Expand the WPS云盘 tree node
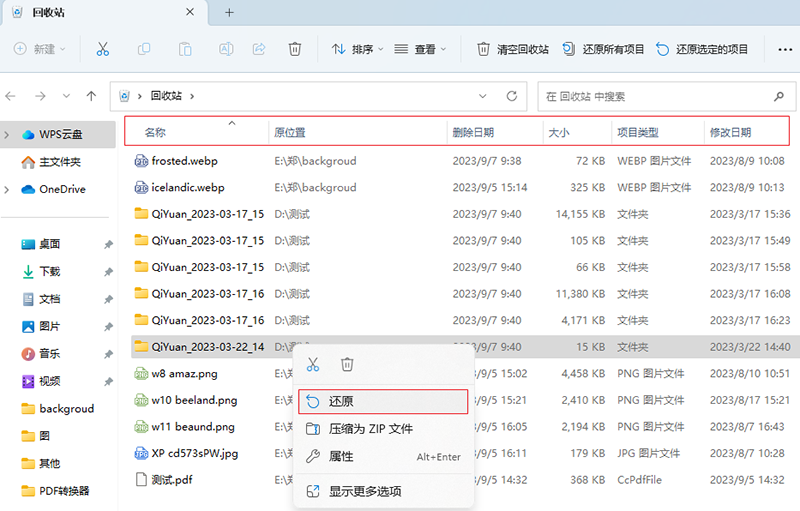Image resolution: width=800 pixels, height=511 pixels. [x=7, y=135]
